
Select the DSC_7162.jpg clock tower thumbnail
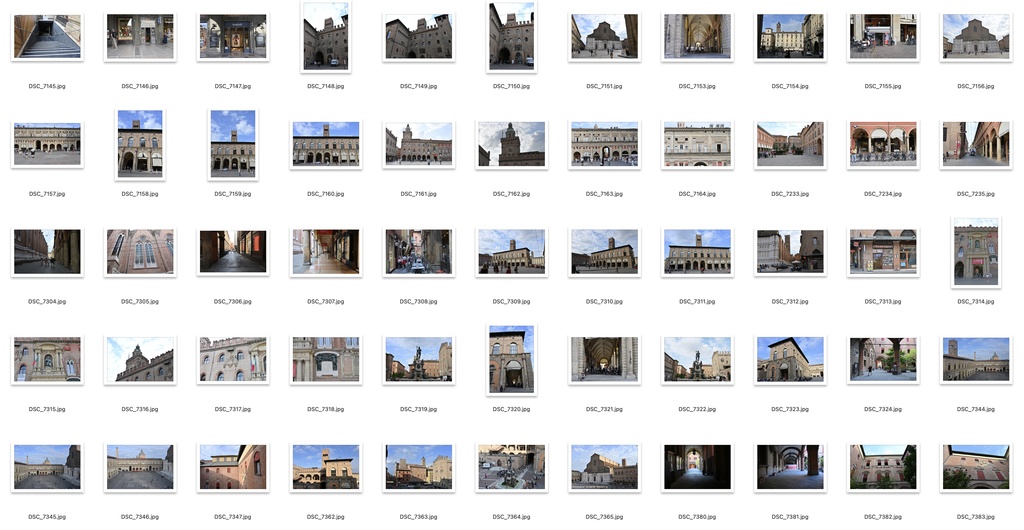pos(511,144)
